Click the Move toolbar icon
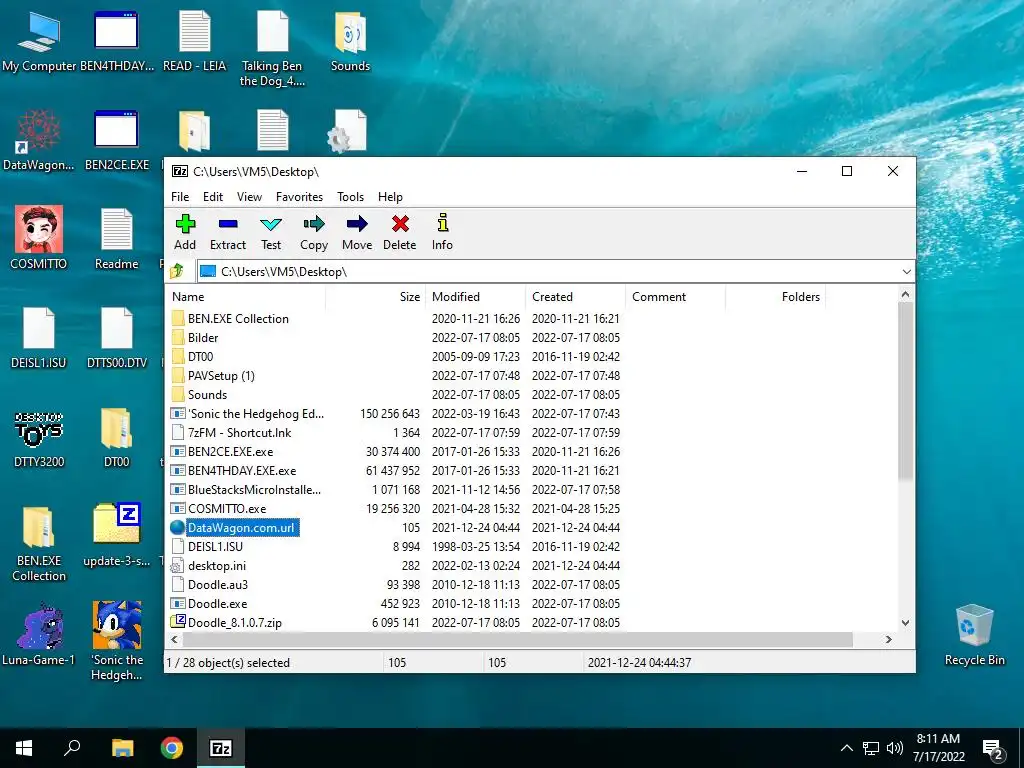 click(357, 232)
